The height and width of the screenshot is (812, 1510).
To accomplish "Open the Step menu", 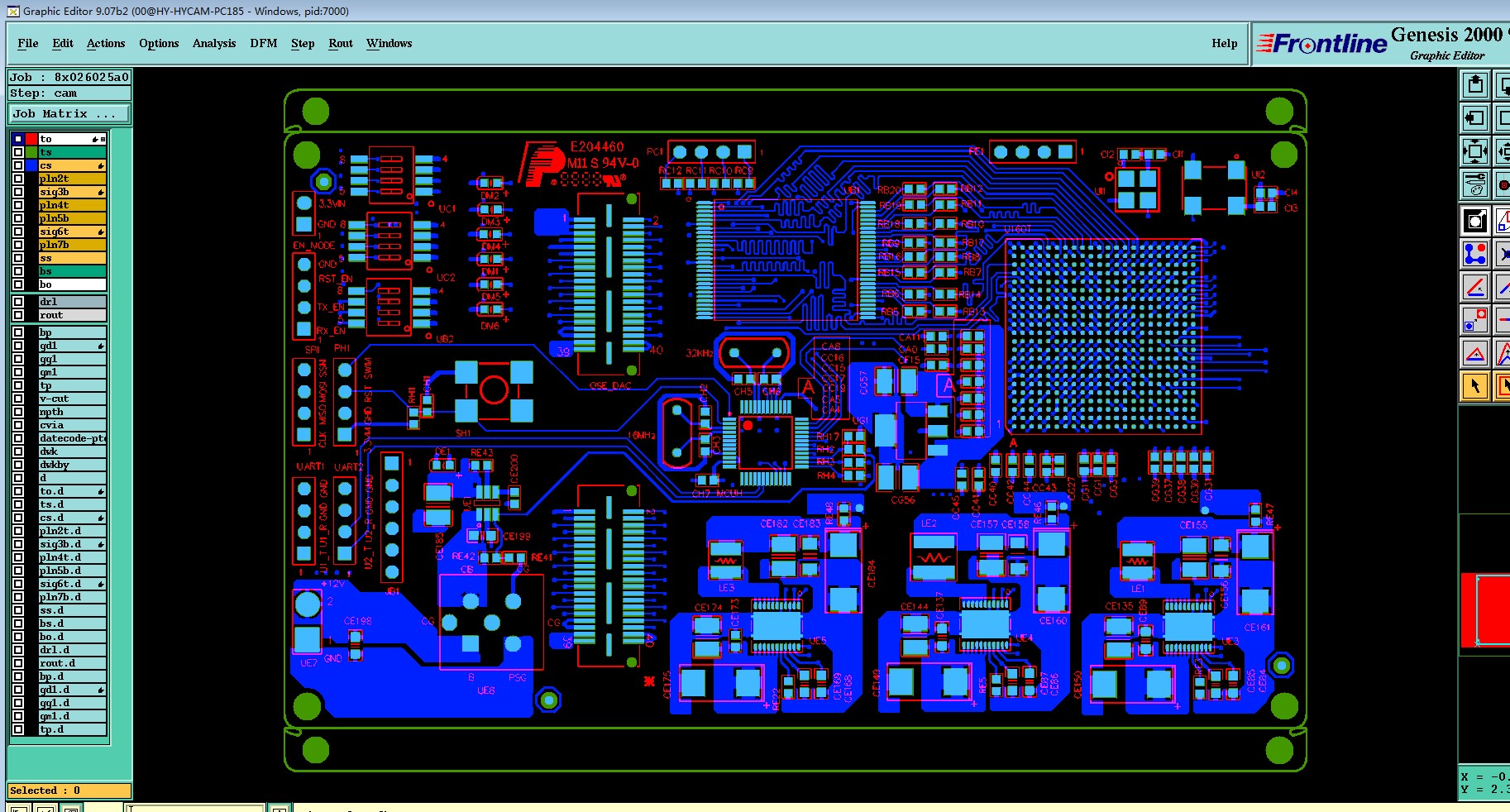I will click(303, 43).
